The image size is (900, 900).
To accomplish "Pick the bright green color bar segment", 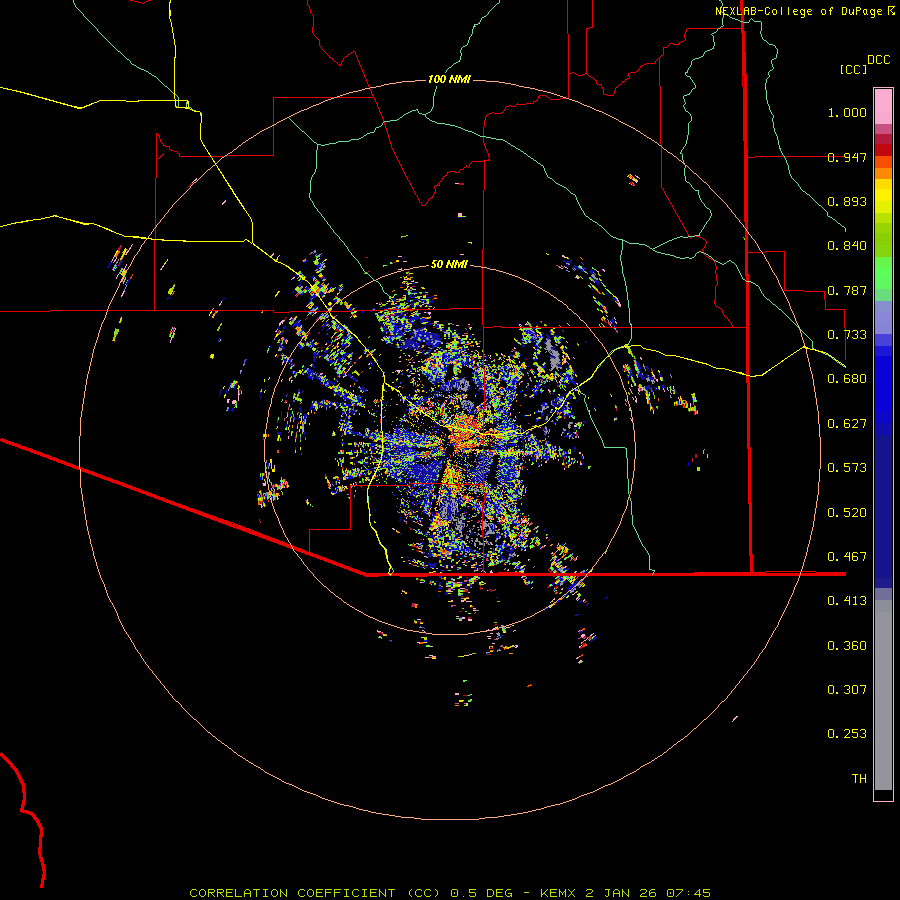I will 883,273.
